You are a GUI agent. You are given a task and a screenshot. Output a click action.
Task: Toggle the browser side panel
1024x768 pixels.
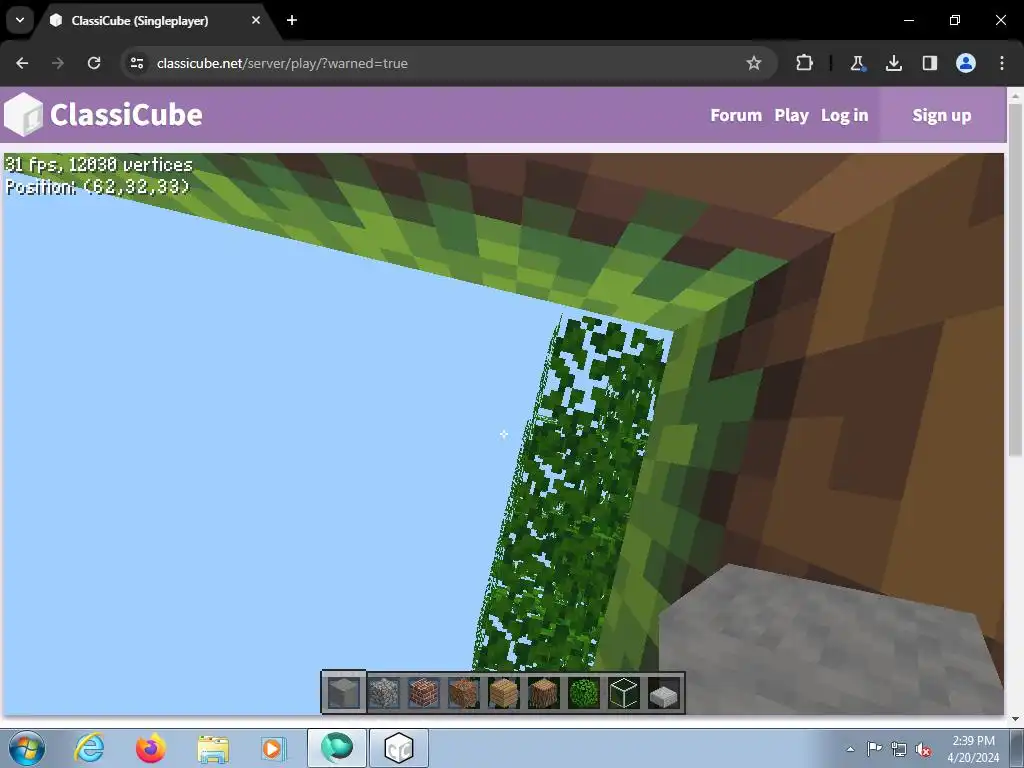(x=929, y=63)
